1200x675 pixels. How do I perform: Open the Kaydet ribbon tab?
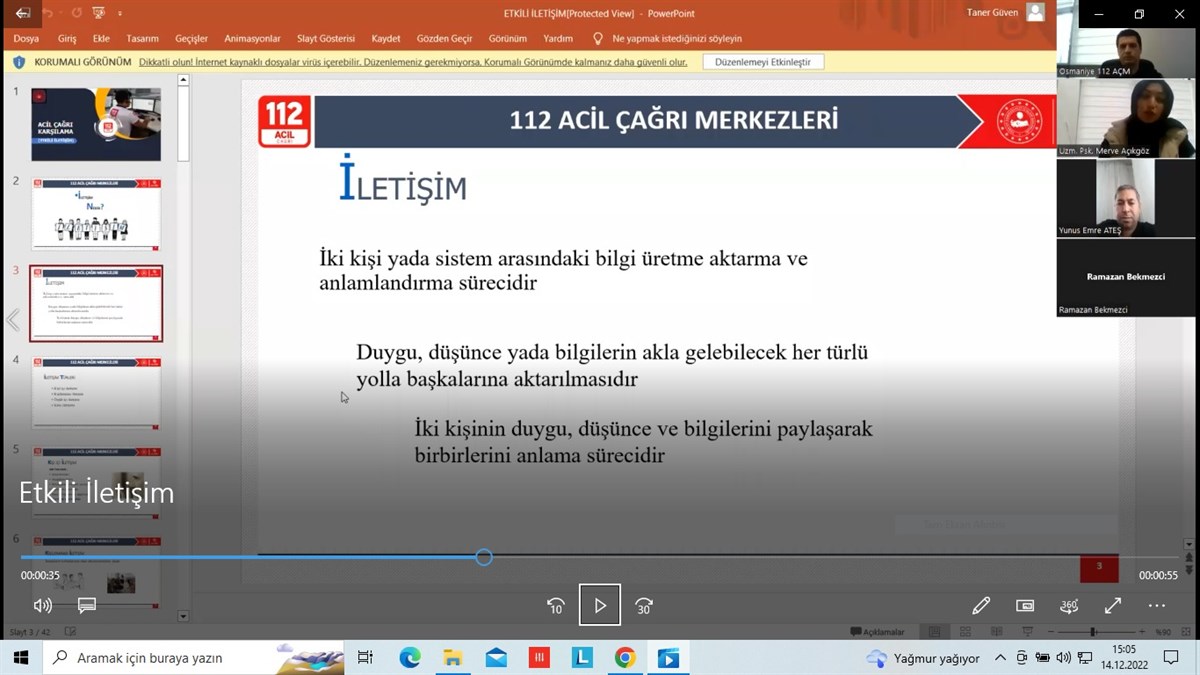(x=386, y=39)
